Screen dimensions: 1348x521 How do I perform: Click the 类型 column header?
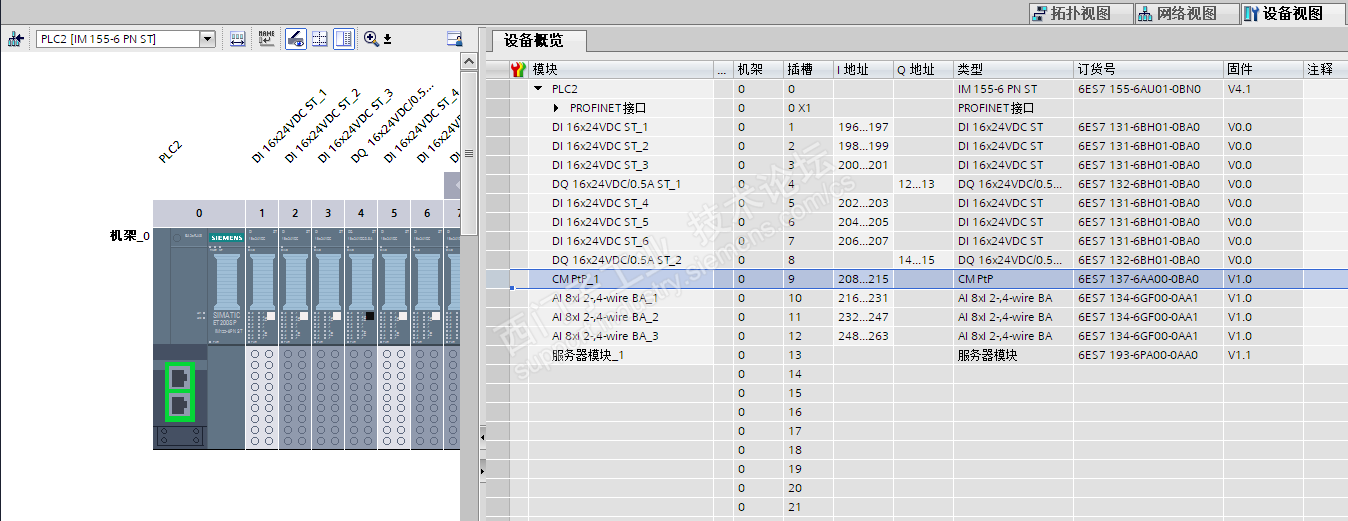1013,69
